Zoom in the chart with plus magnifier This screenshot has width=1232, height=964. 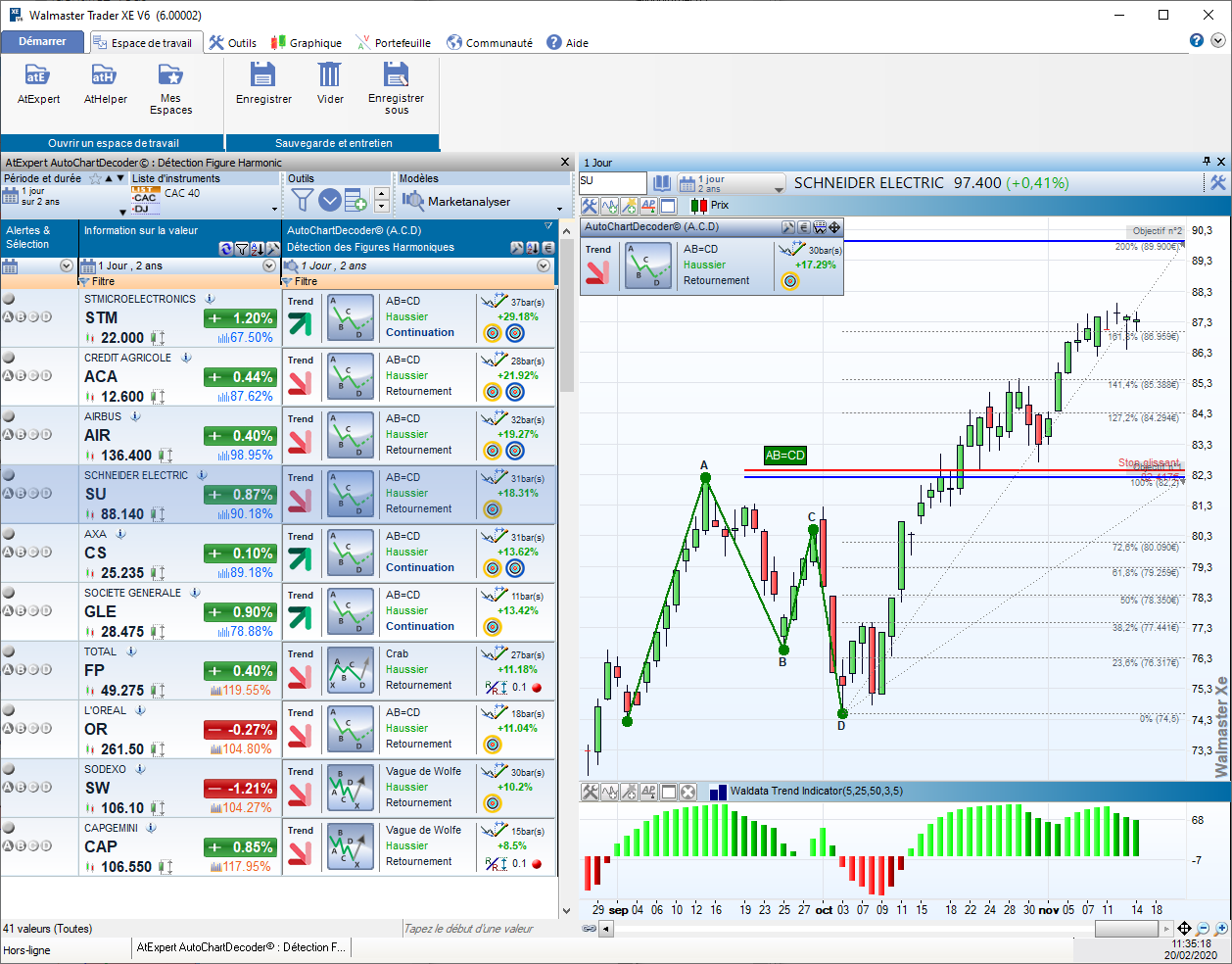click(1221, 928)
